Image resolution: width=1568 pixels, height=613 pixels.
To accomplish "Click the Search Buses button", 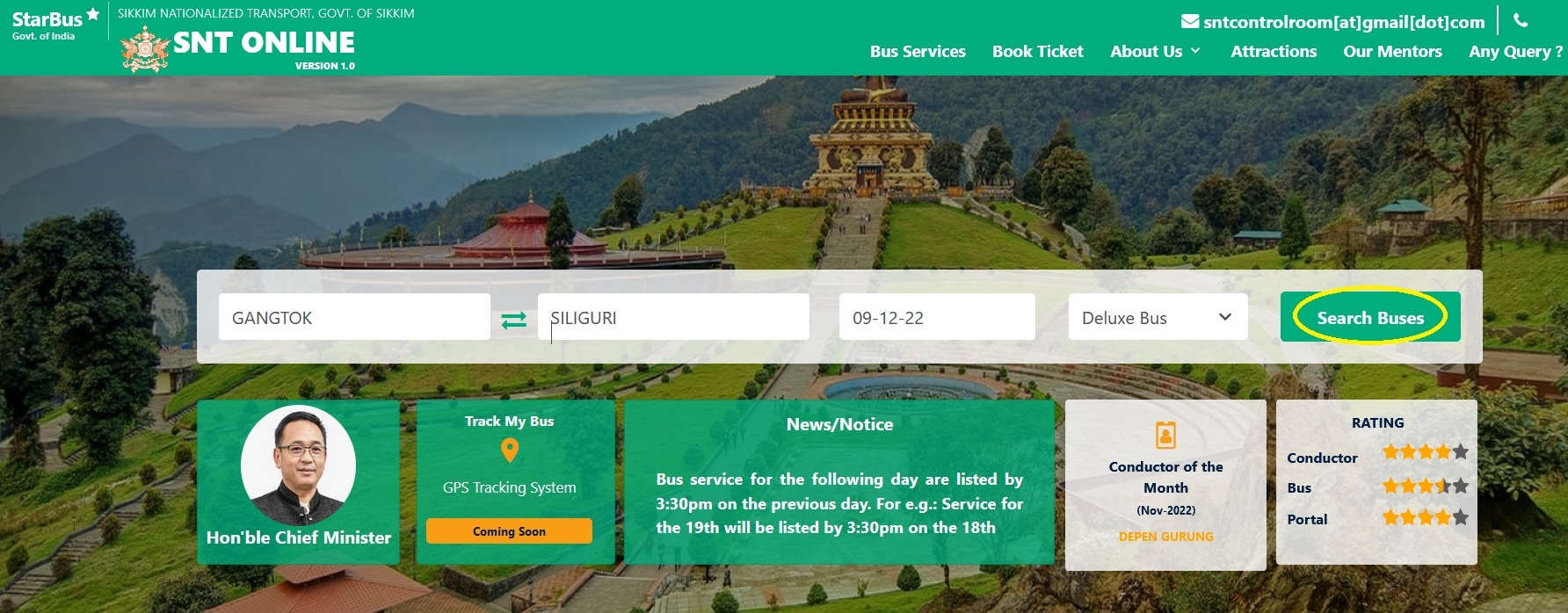I will [x=1370, y=317].
